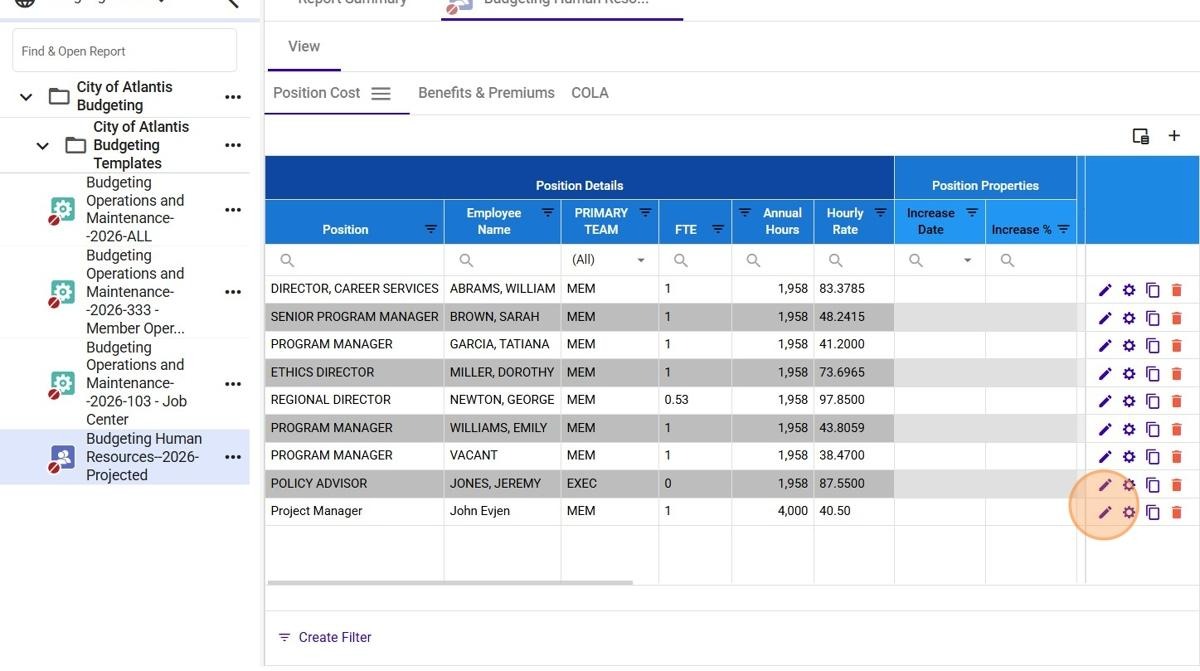This screenshot has width=1200, height=671.
Task: Delete the WILLIAMS, EMILY row
Action: coord(1176,429)
